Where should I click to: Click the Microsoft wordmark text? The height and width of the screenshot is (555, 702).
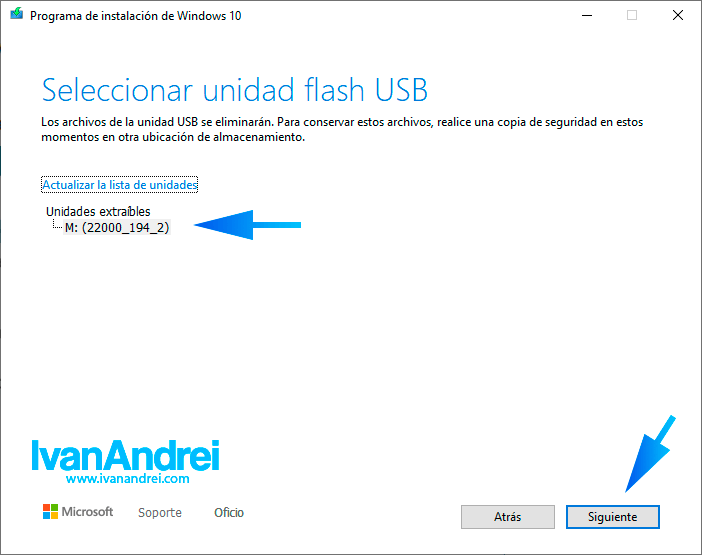(x=87, y=512)
